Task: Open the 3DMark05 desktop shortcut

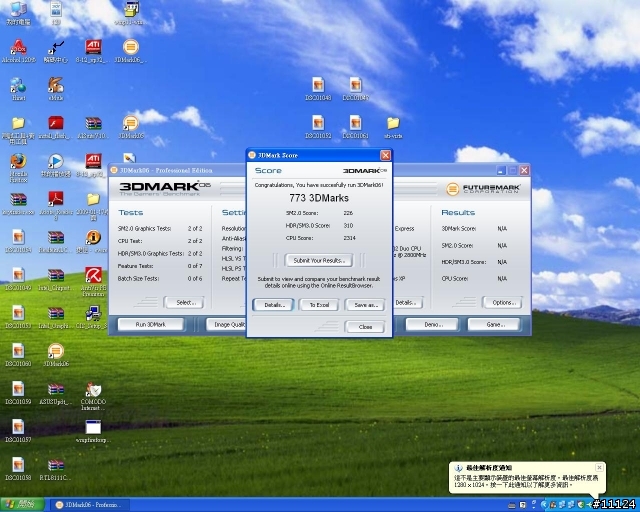Action: 131,127
